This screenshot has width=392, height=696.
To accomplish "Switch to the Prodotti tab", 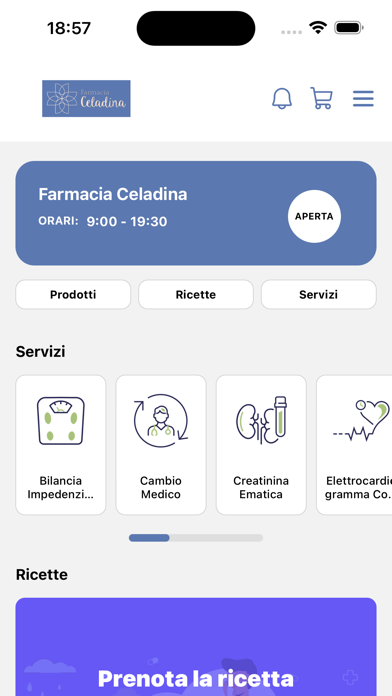I will [x=73, y=294].
